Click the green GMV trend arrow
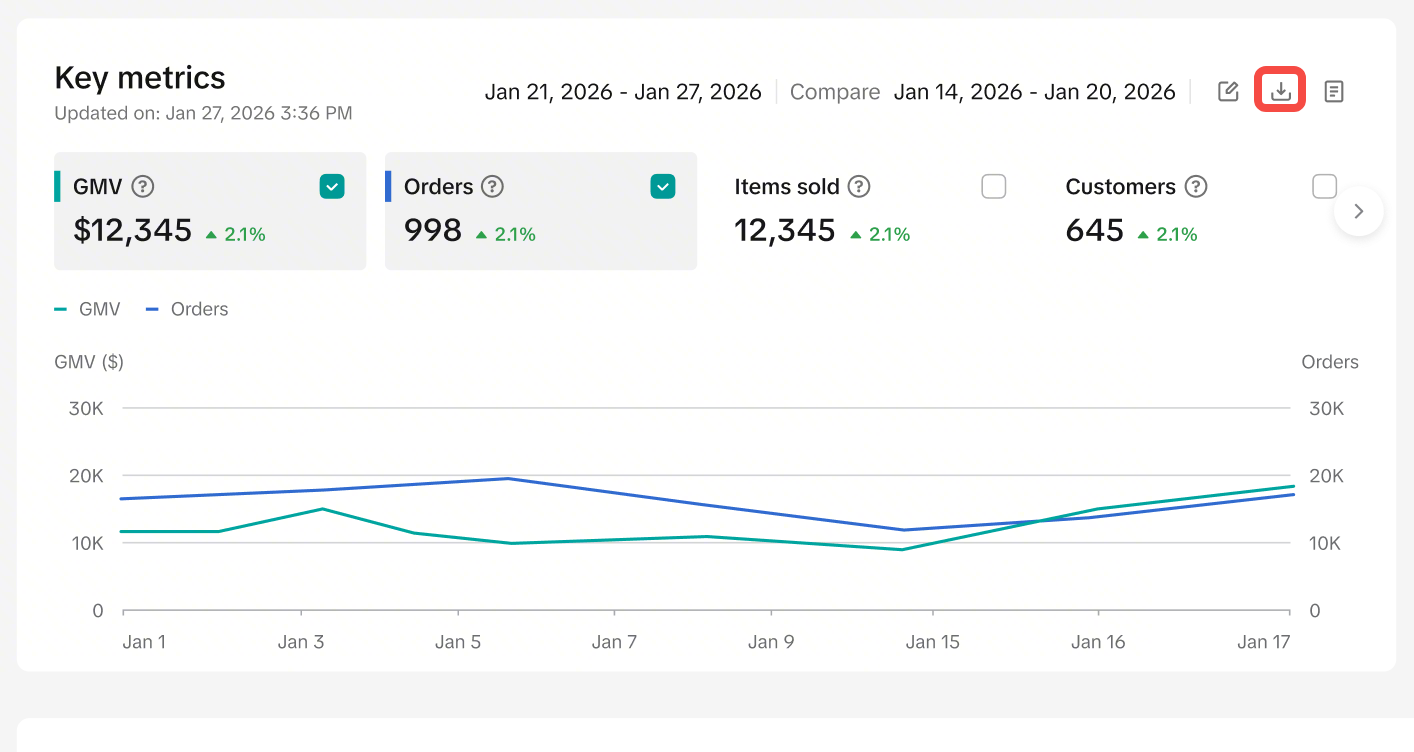The width and height of the screenshot is (1414, 752). click(211, 234)
